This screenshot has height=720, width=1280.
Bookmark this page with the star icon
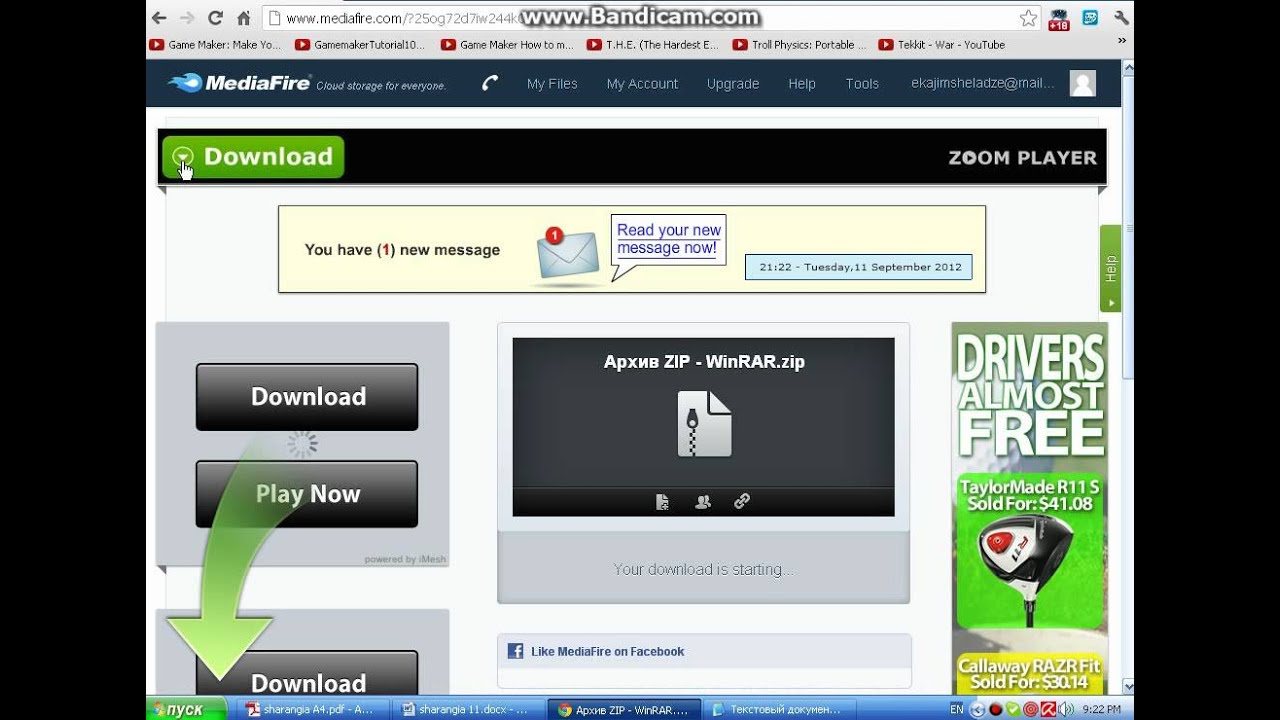1028,18
